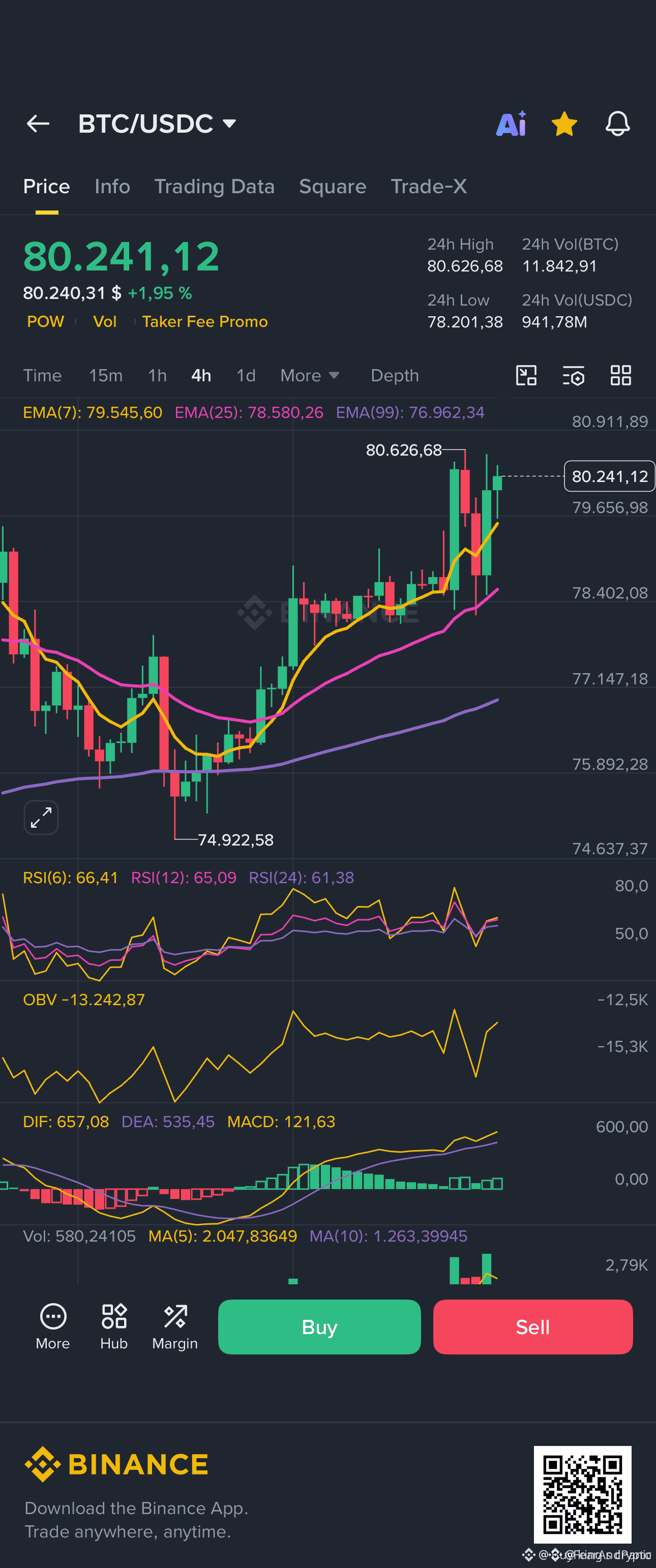Image resolution: width=656 pixels, height=1568 pixels.
Task: Tap the red Sell button
Action: pos(532,1326)
